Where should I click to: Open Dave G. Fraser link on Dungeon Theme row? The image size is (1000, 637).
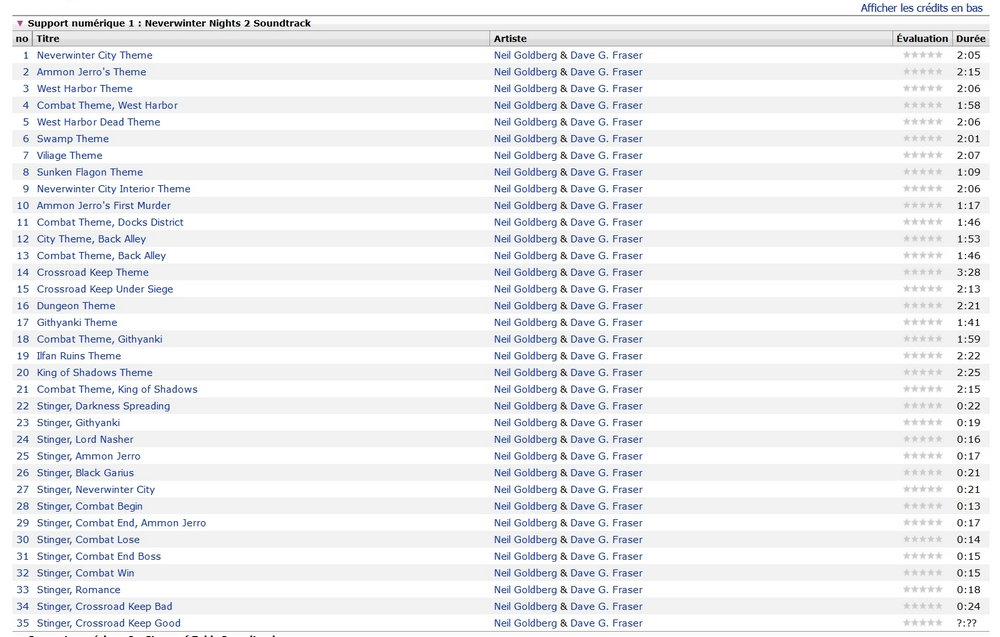(607, 305)
